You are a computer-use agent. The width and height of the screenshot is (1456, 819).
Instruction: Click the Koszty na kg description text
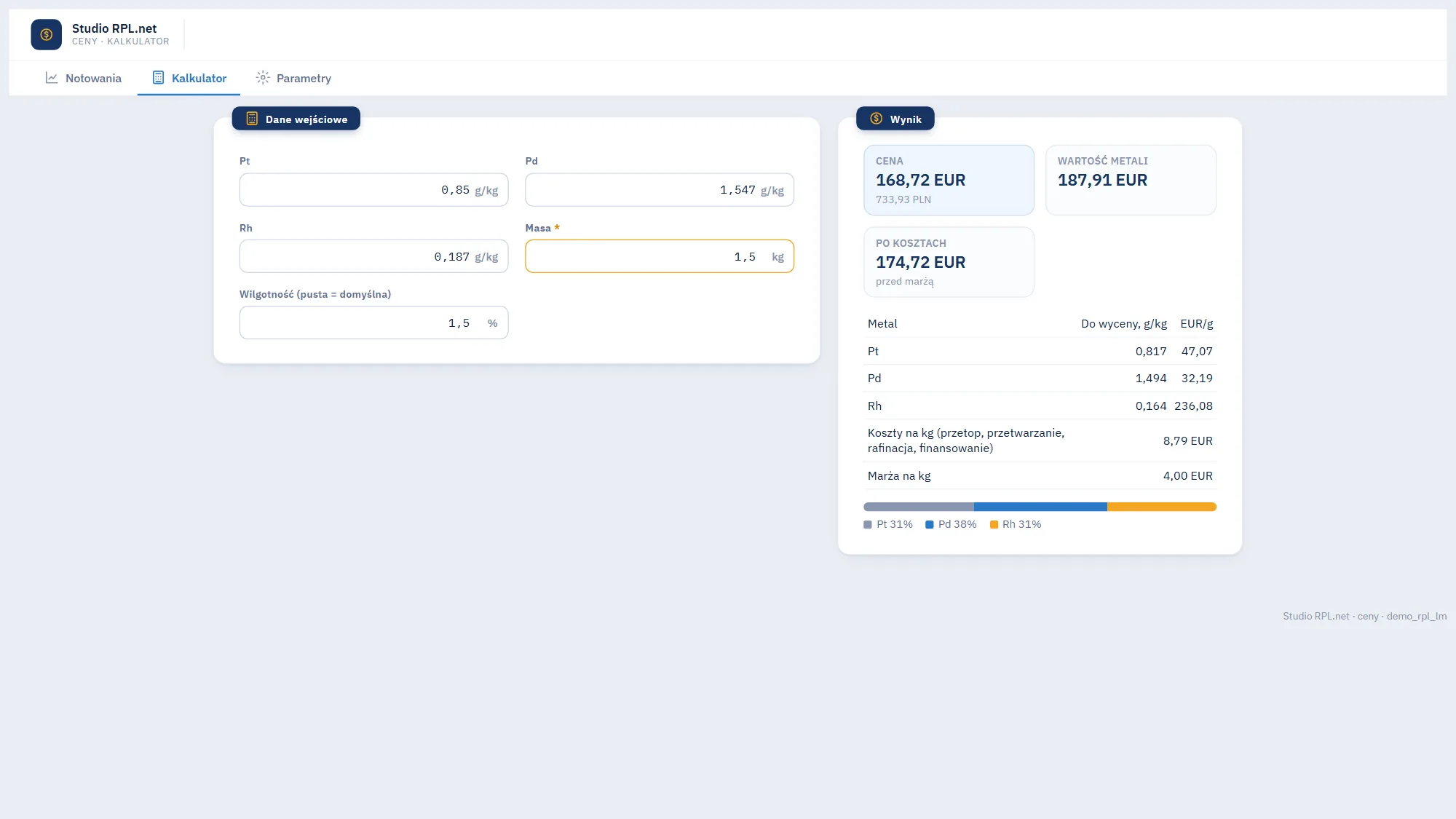tap(966, 440)
